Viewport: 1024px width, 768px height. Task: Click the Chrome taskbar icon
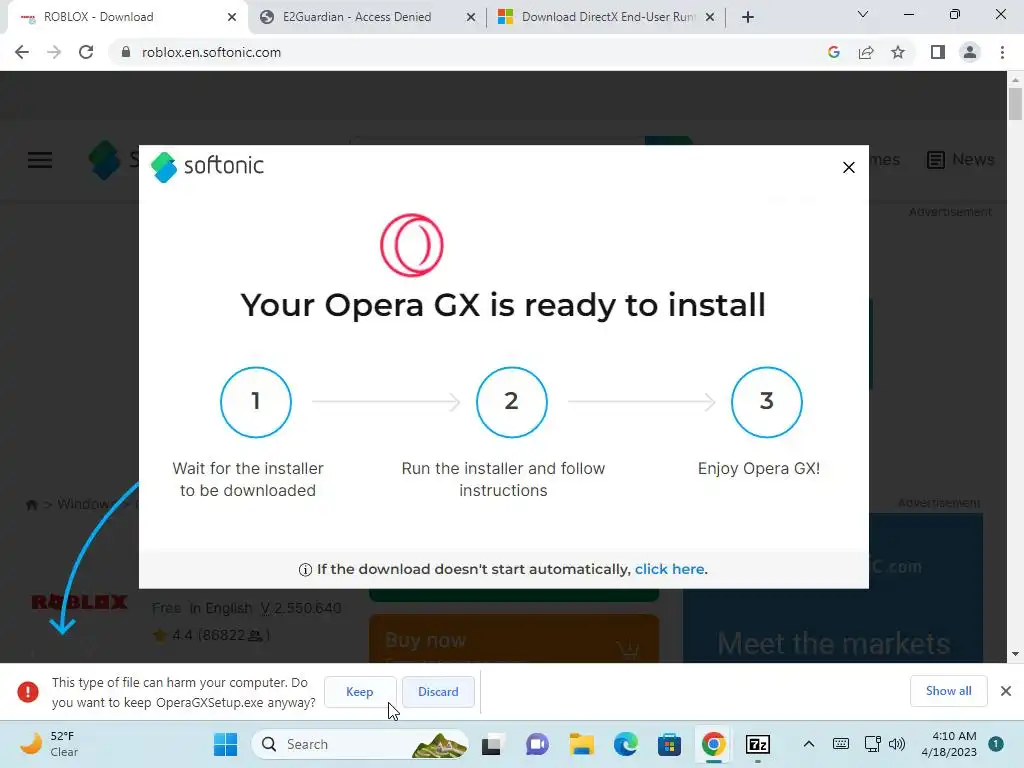(x=714, y=744)
